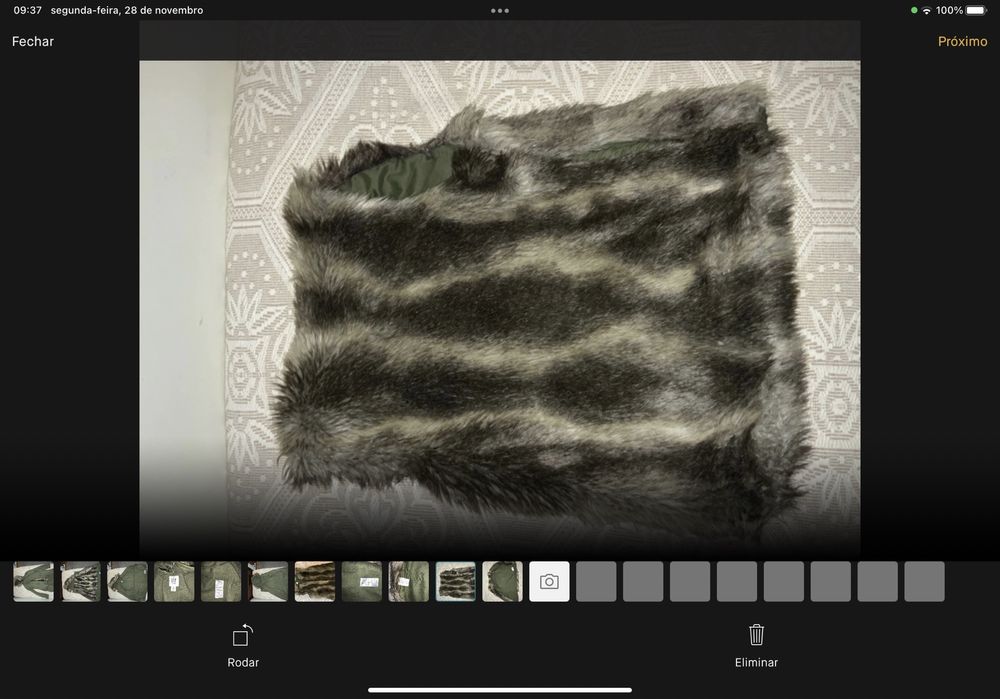Image resolution: width=1000 pixels, height=699 pixels.
Task: Select eighth thumbnail with wide white label
Action: [362, 582]
